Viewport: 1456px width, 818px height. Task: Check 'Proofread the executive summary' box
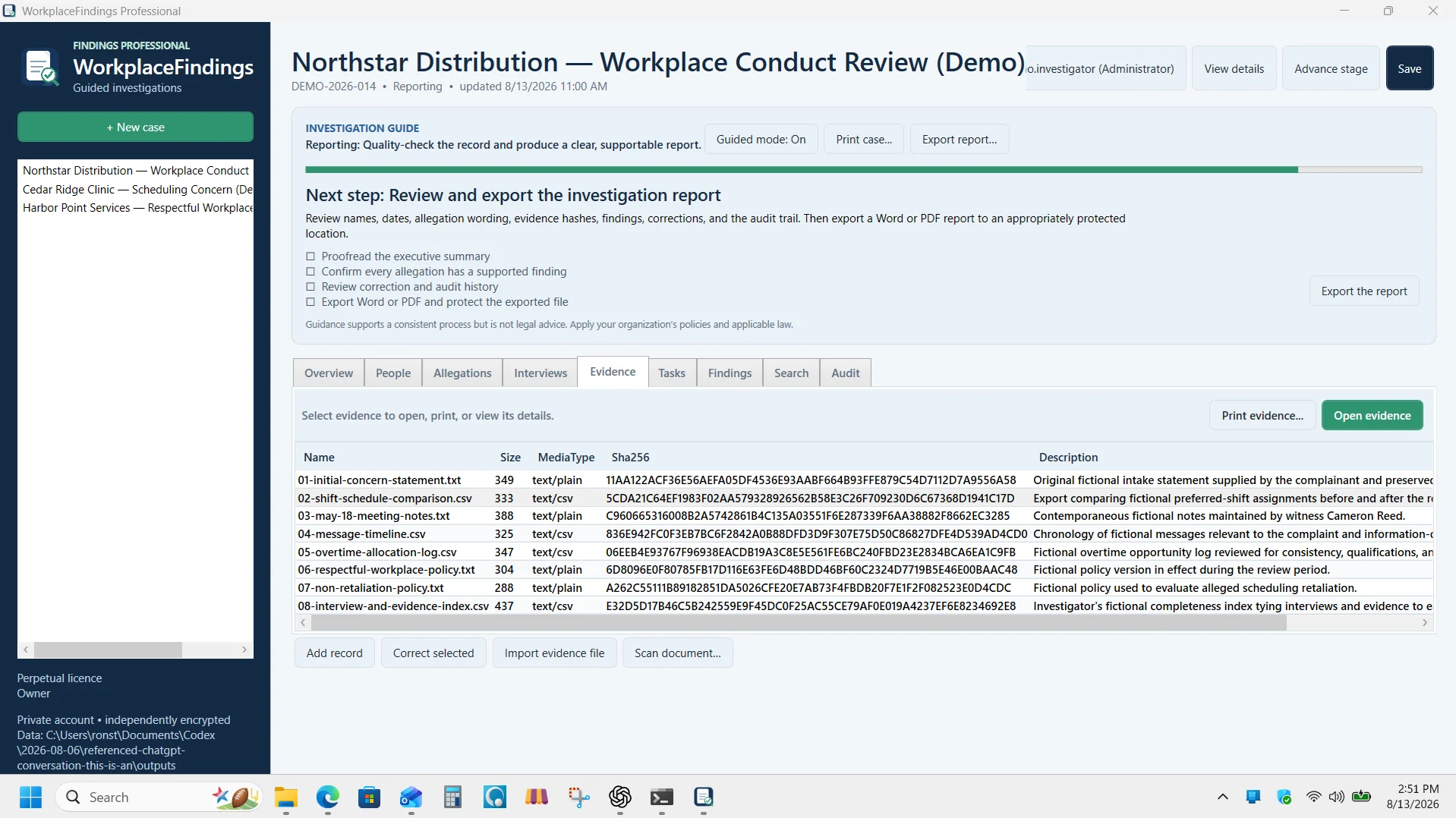310,256
